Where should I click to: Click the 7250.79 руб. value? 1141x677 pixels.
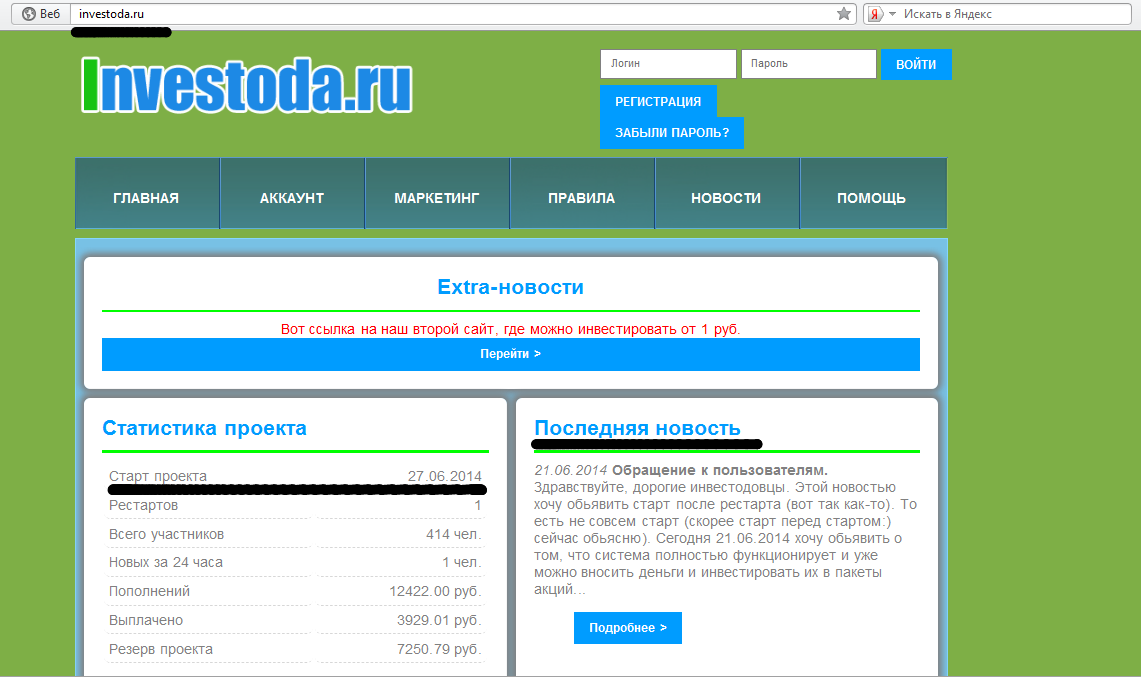(439, 649)
